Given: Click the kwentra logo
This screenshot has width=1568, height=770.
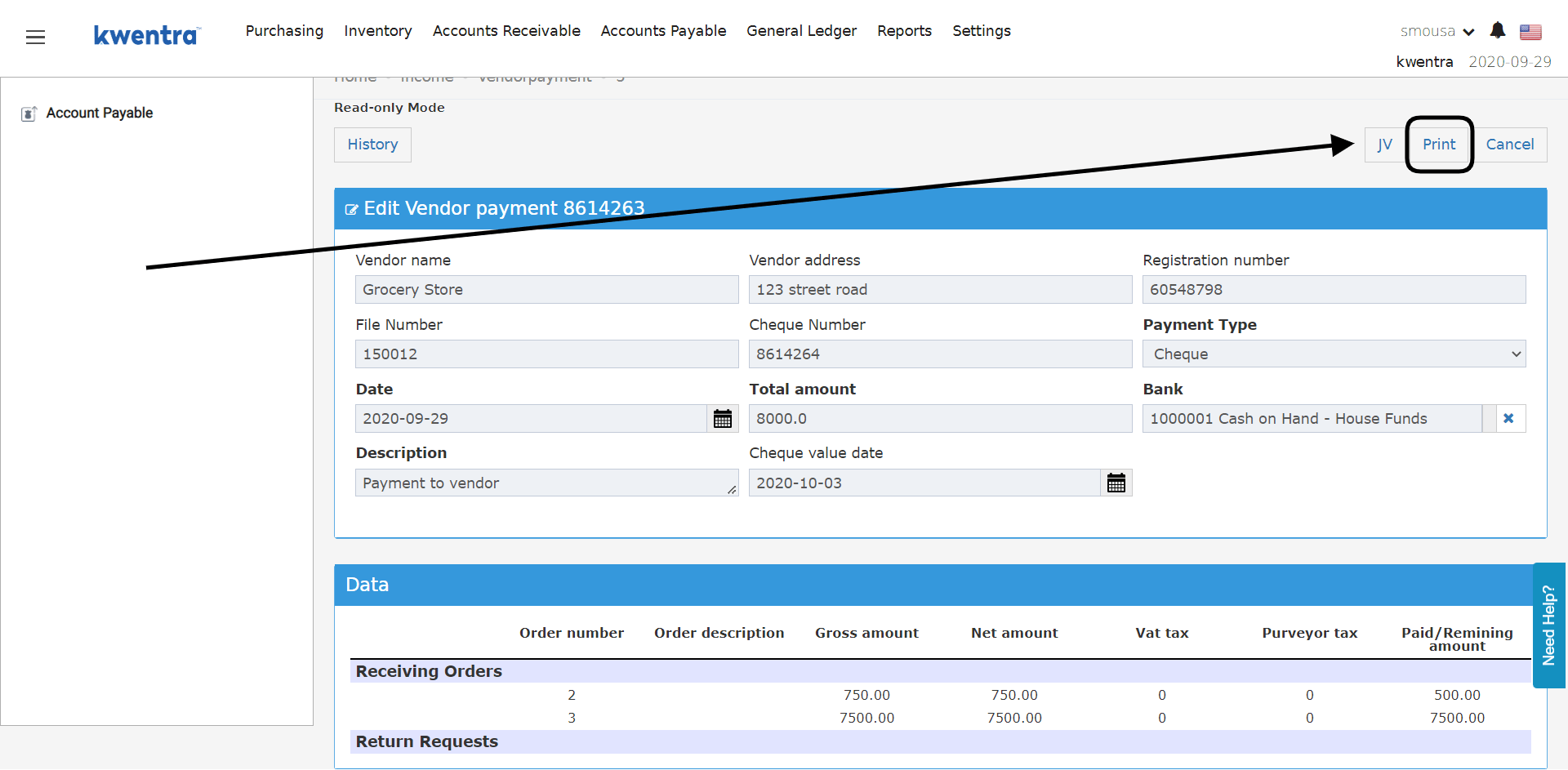Looking at the screenshot, I should click(x=147, y=35).
